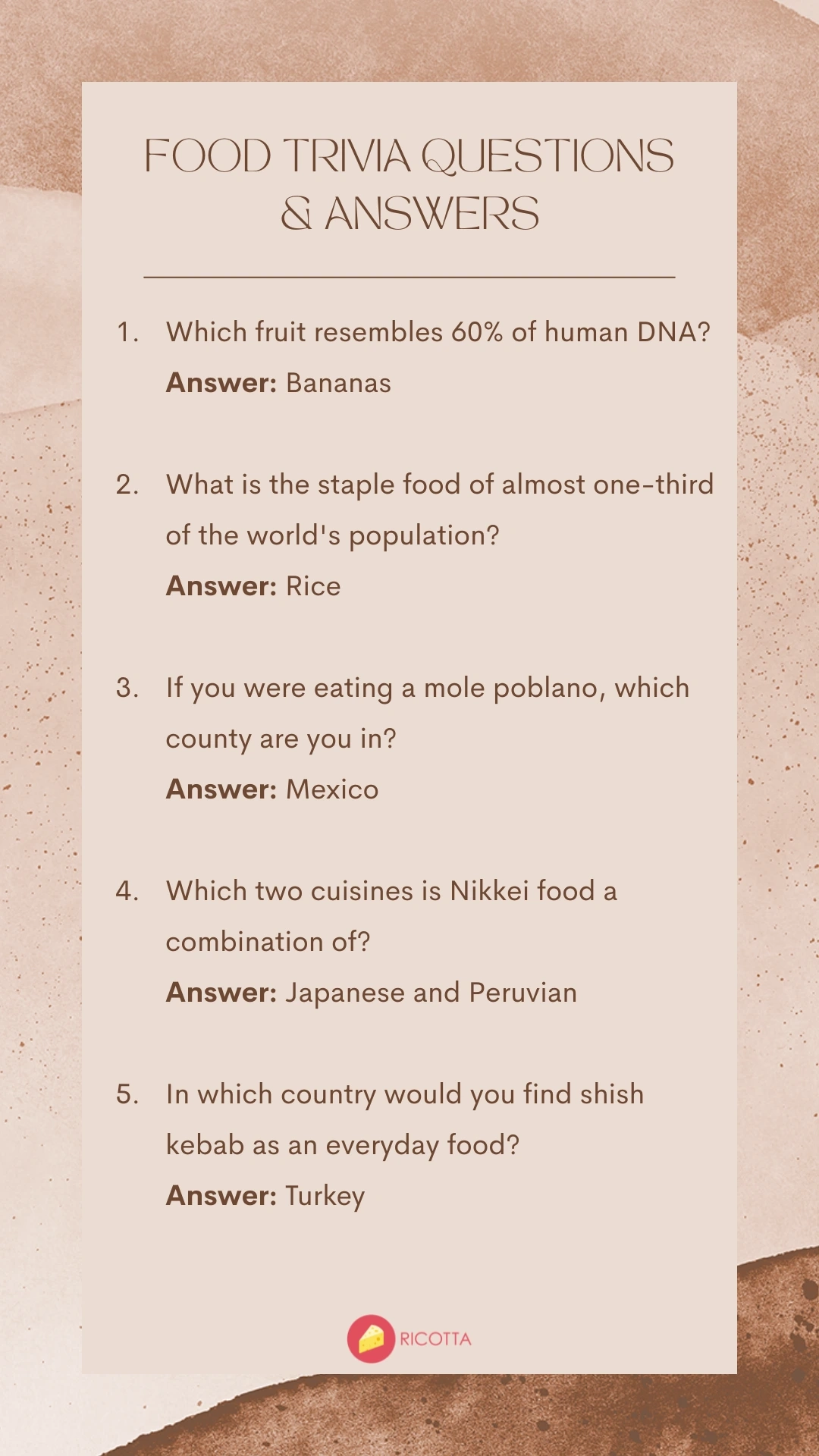Click the list number 2
The image size is (819, 1456).
click(x=127, y=485)
